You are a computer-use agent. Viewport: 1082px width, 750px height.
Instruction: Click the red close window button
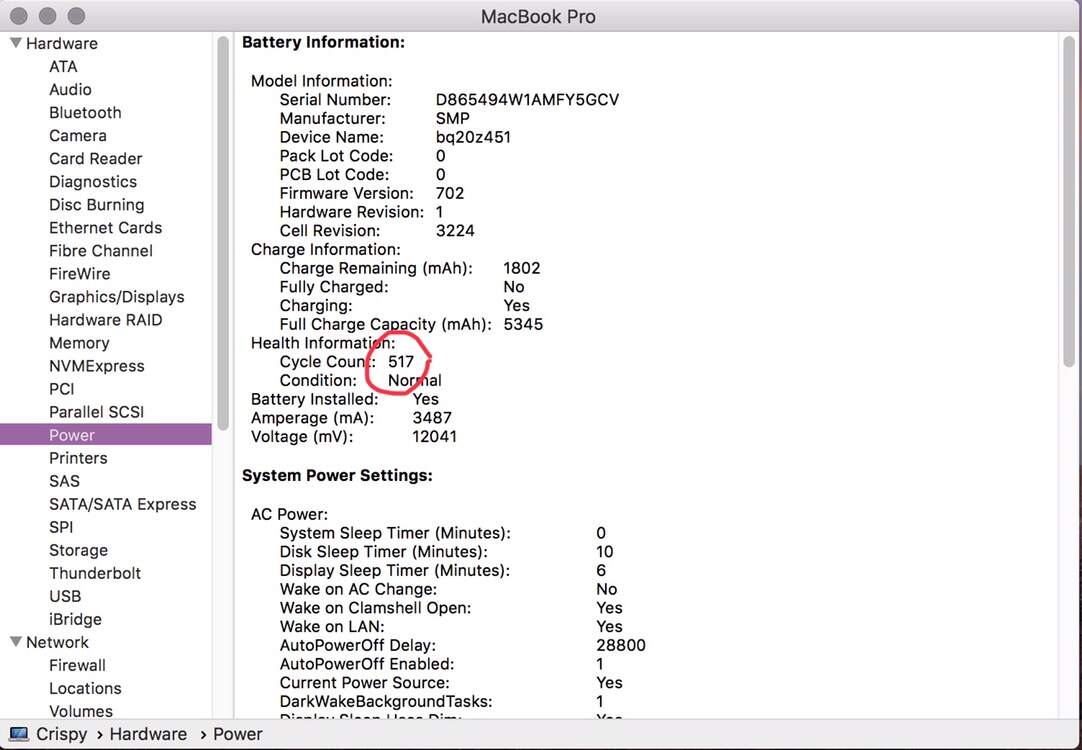coord(19,17)
